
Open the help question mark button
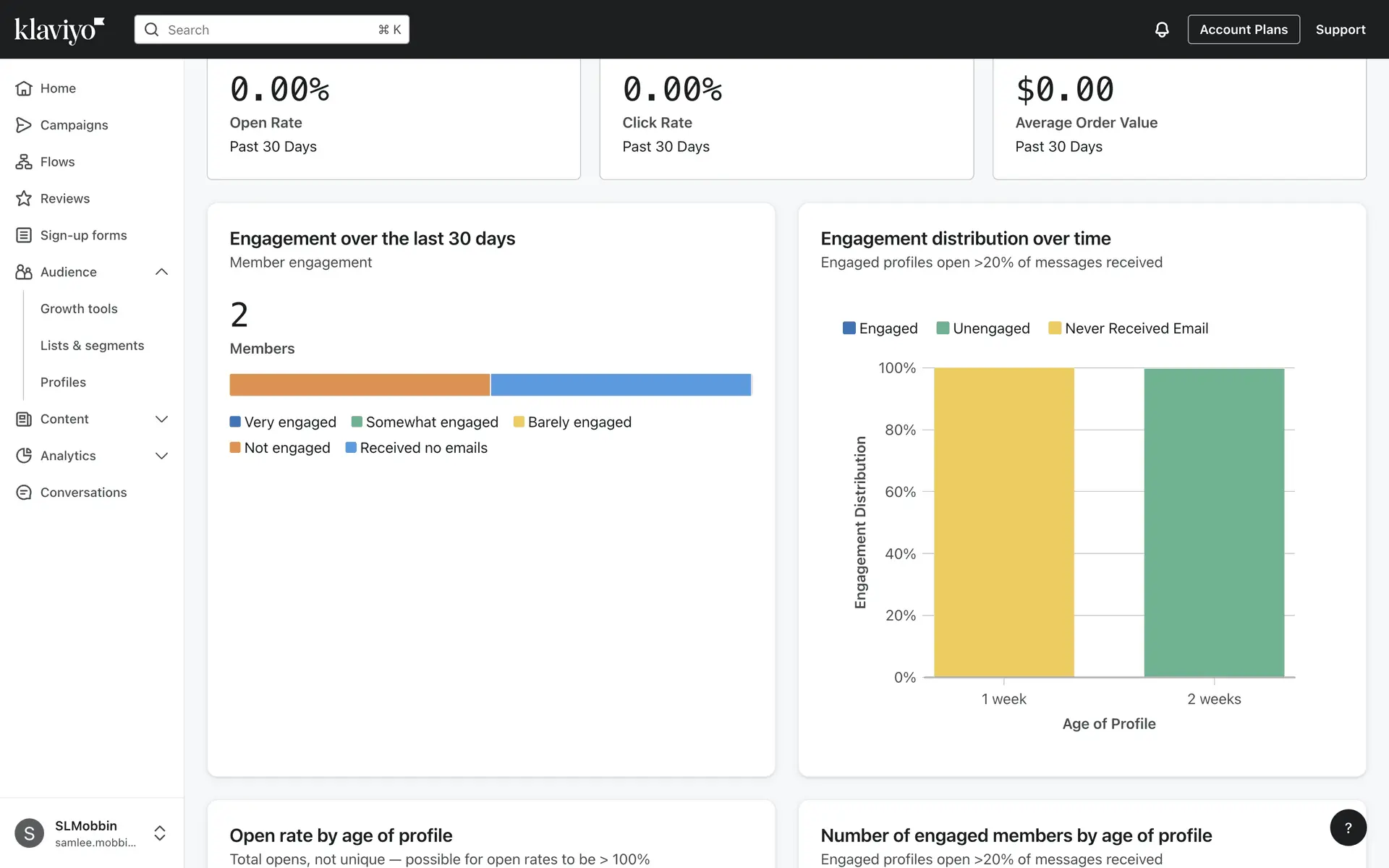[1348, 827]
